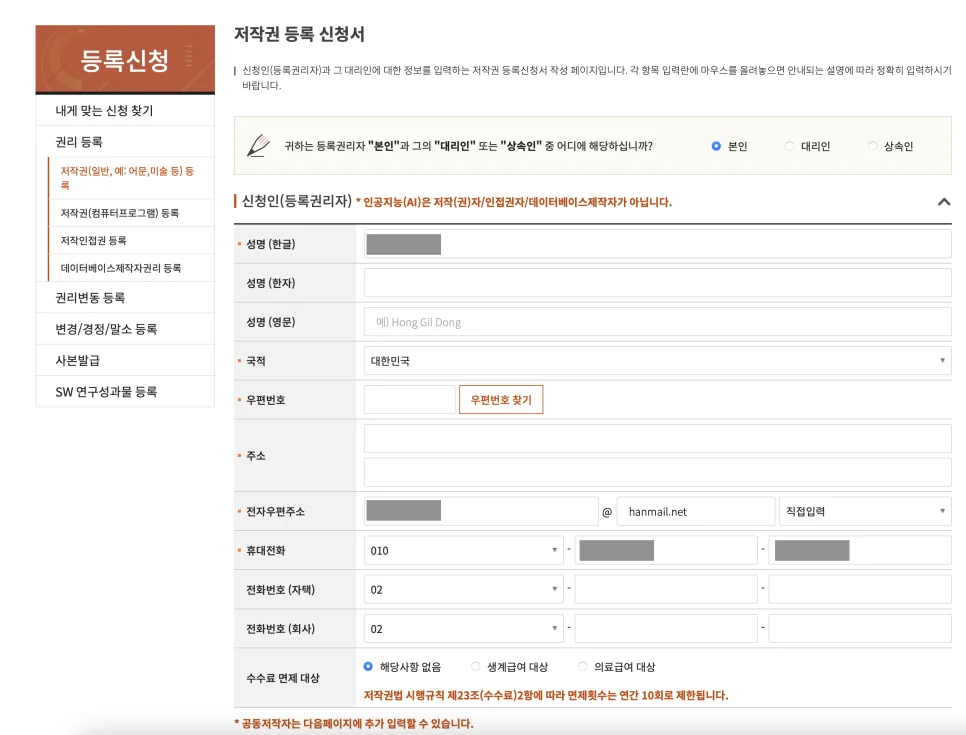This screenshot has height=735, width=966.
Task: Collapse the 신청인(등록권리자) section chevron
Action: [943, 202]
